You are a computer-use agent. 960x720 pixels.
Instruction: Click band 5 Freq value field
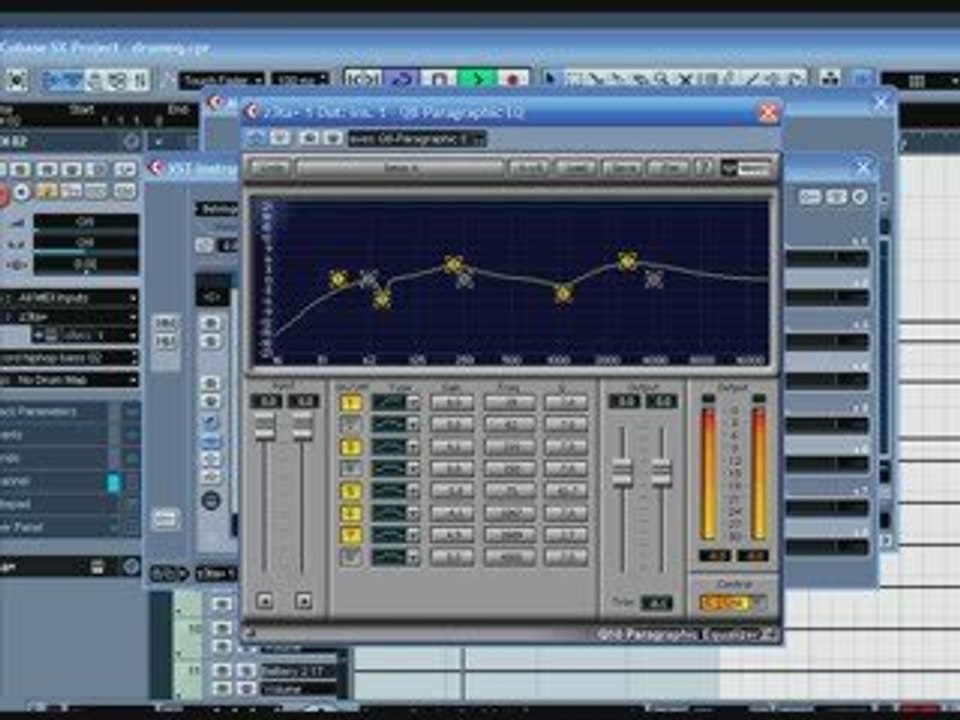[509, 491]
